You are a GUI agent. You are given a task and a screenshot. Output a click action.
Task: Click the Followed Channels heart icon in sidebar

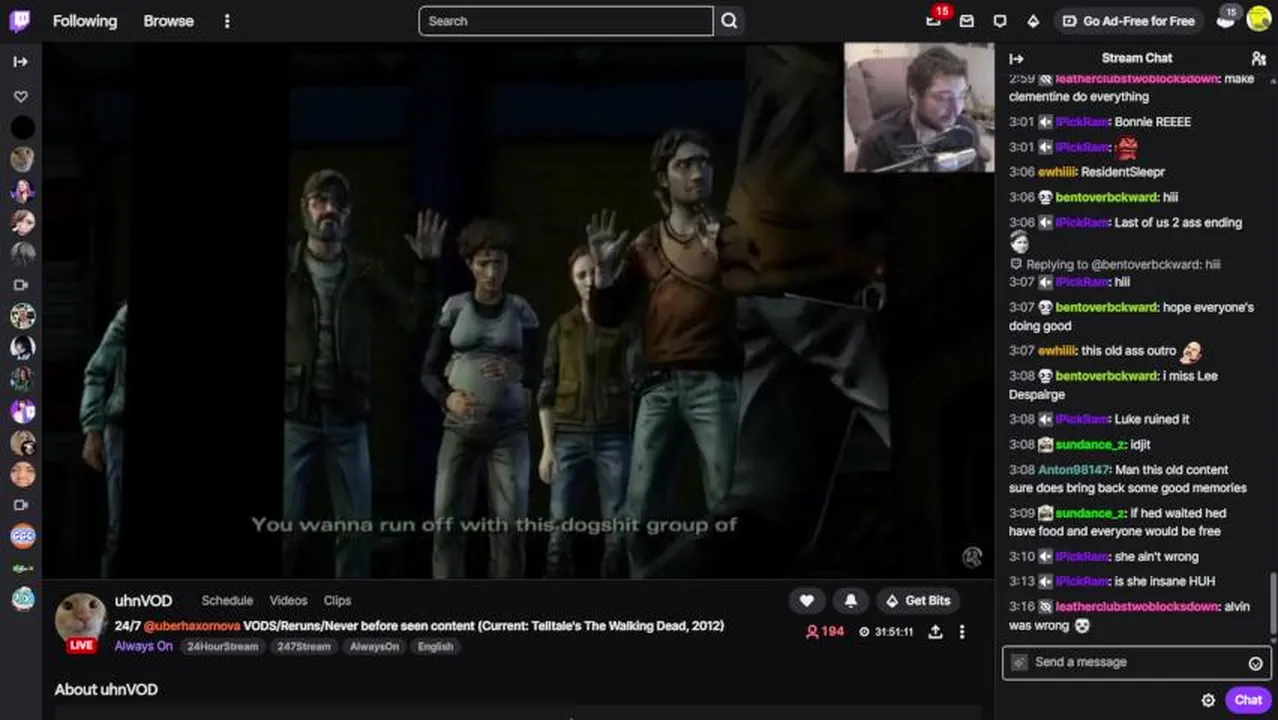click(x=21, y=97)
